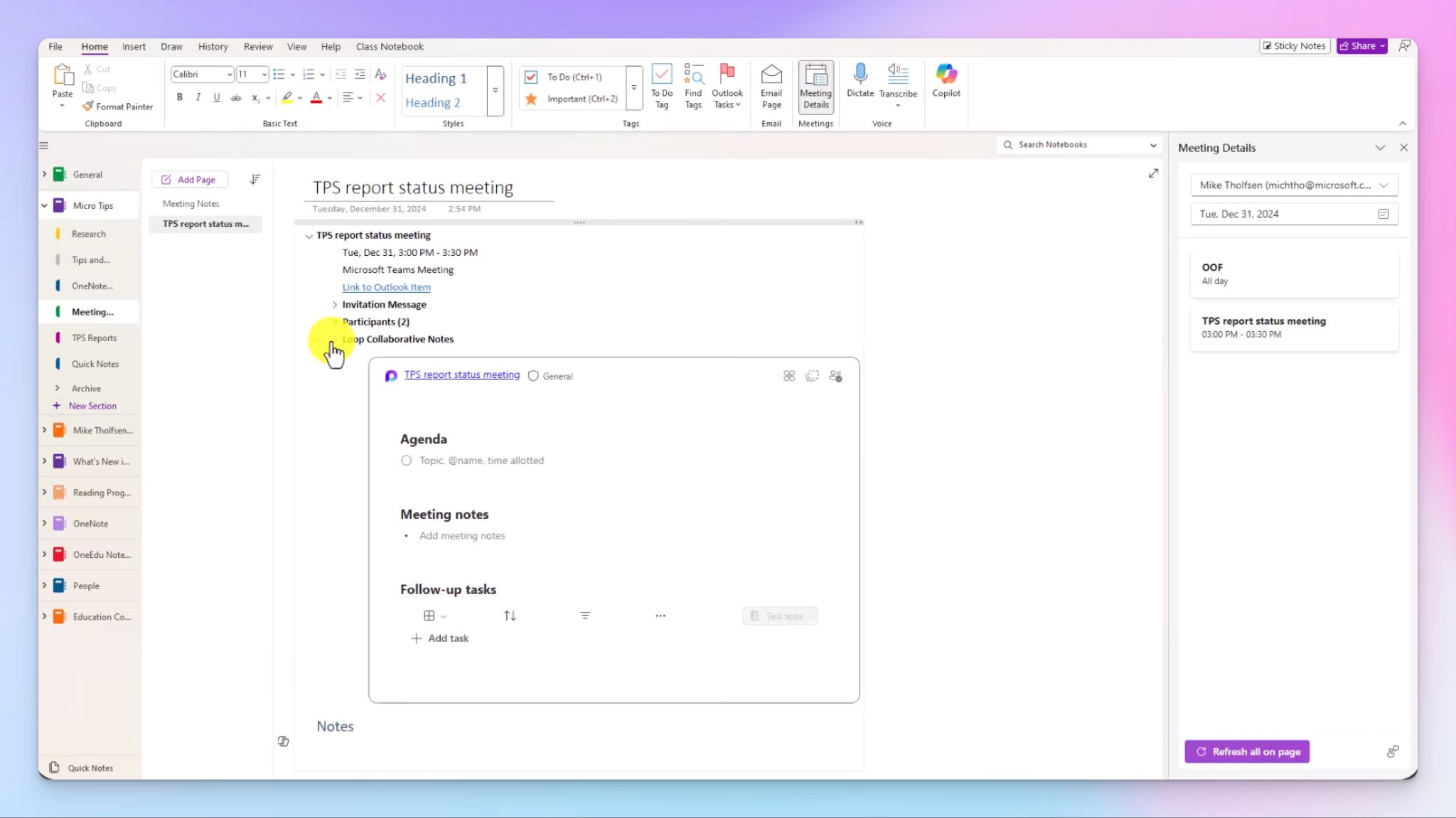1456x818 pixels.
Task: Click the Loop share people icon
Action: pos(836,376)
